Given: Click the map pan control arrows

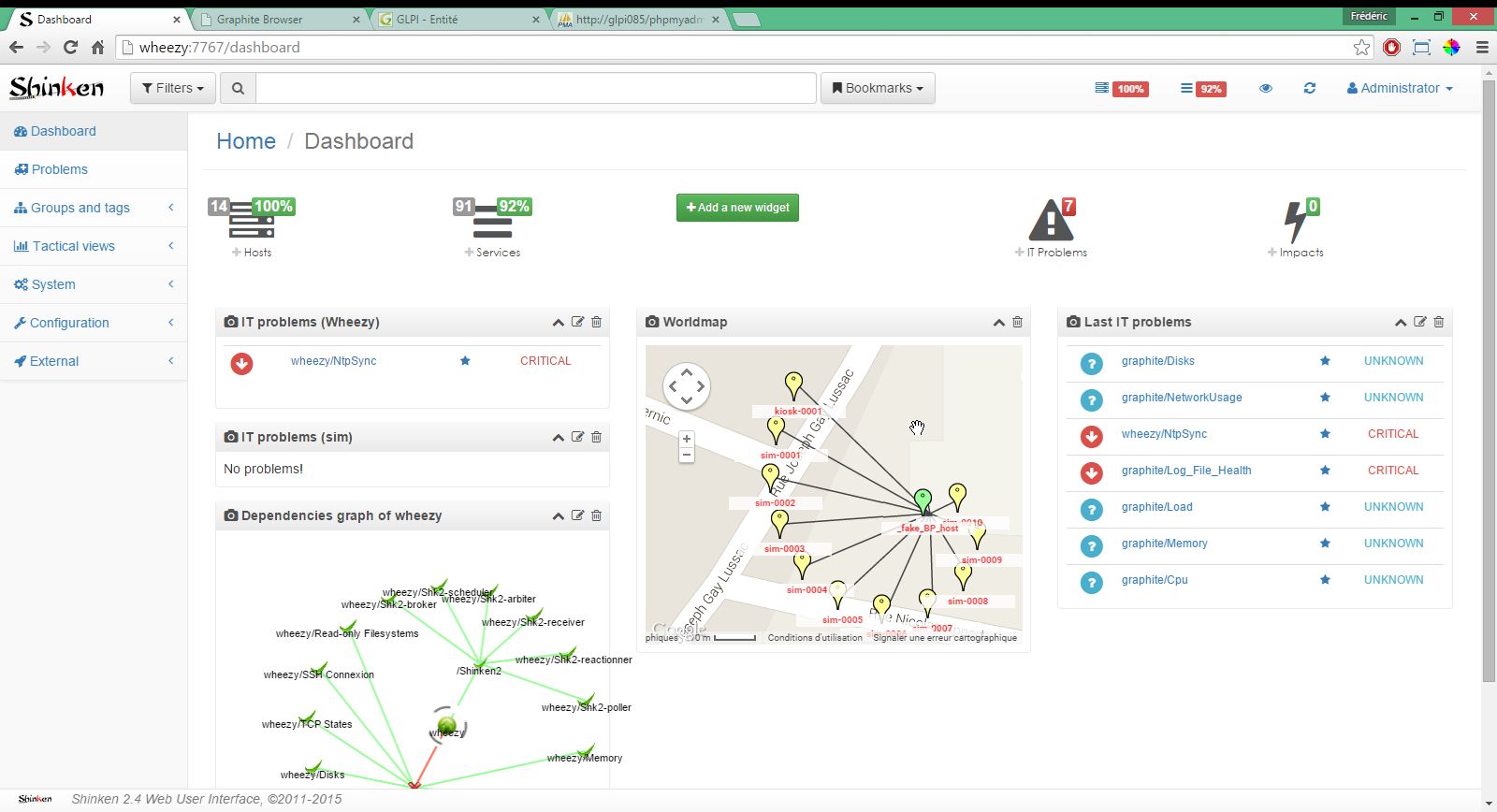Looking at the screenshot, I should coord(686,385).
